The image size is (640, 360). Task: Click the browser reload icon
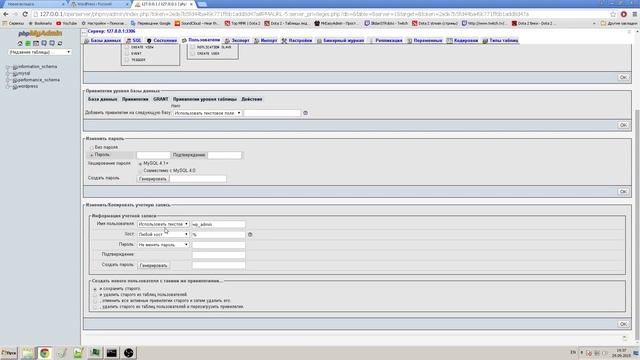click(25, 14)
